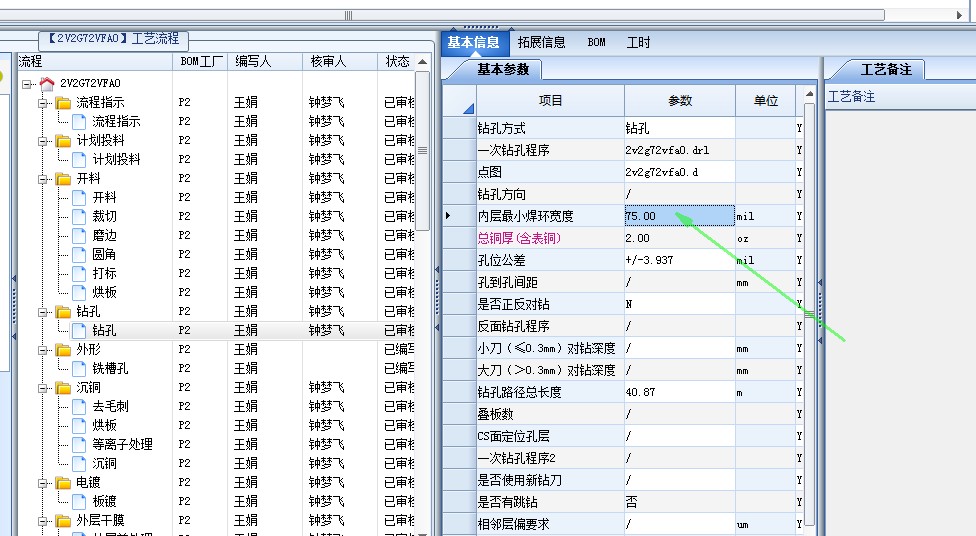Click the 编写人 column header
Screen dimensions: 976x536
(265, 61)
